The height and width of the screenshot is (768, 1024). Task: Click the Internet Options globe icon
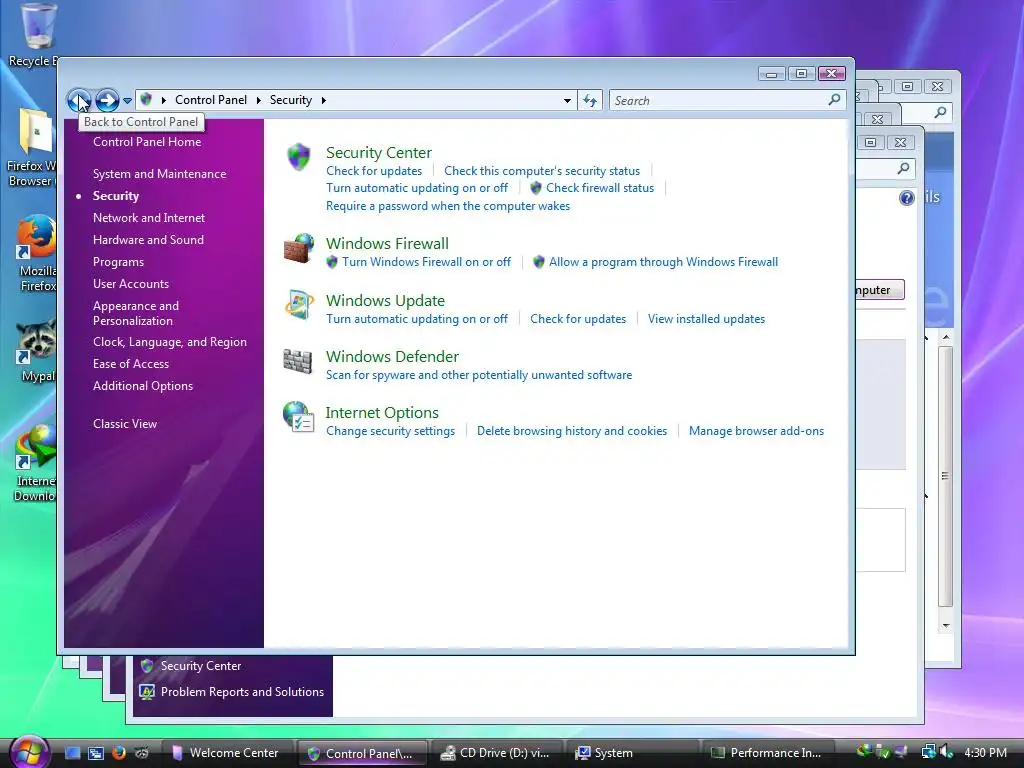point(298,417)
